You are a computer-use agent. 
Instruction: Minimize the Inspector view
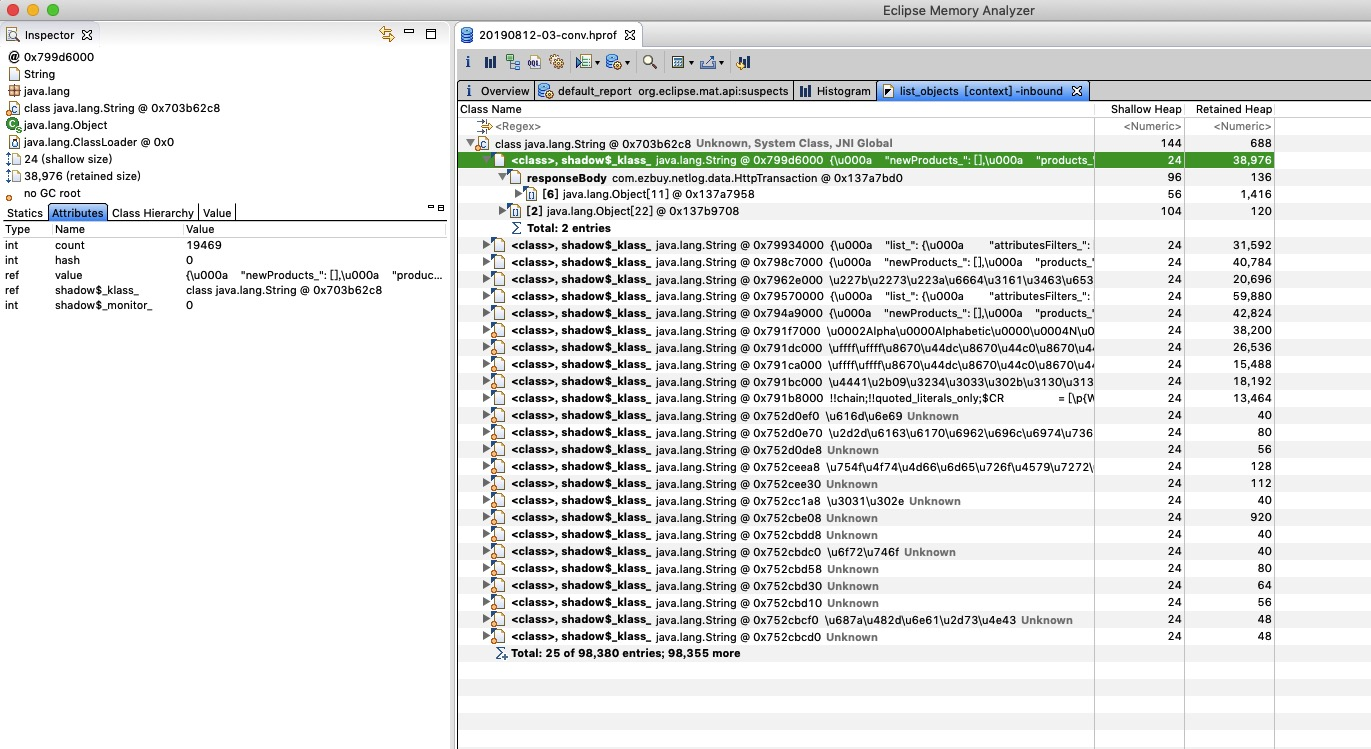[409, 33]
